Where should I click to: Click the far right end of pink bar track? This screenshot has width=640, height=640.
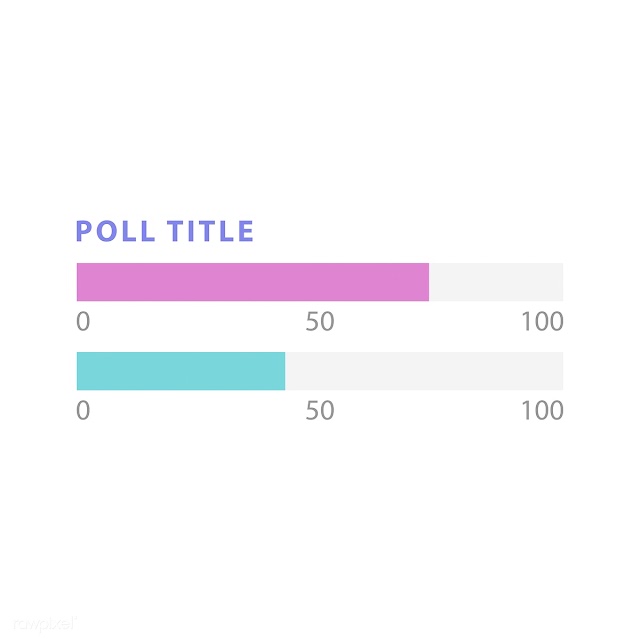point(562,282)
